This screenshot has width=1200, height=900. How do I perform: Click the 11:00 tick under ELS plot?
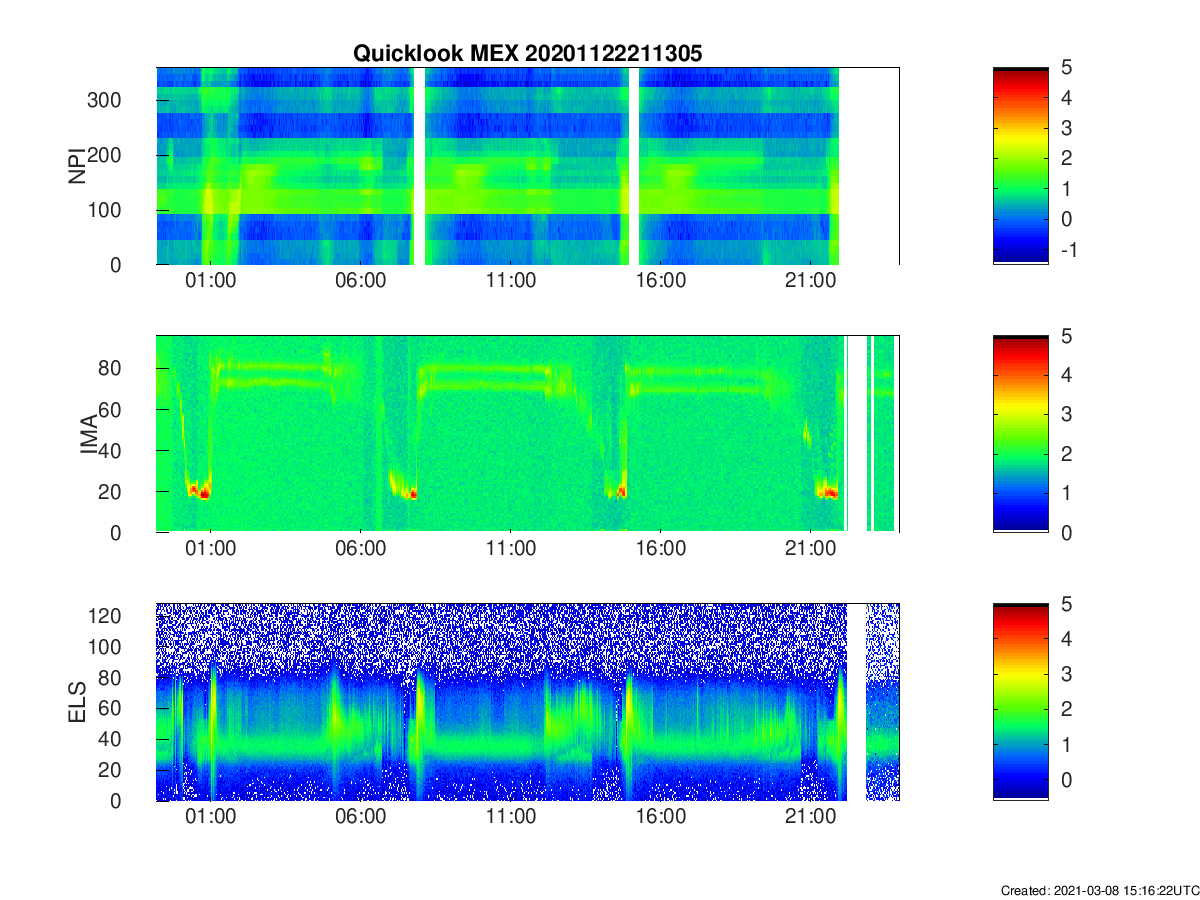tap(510, 817)
